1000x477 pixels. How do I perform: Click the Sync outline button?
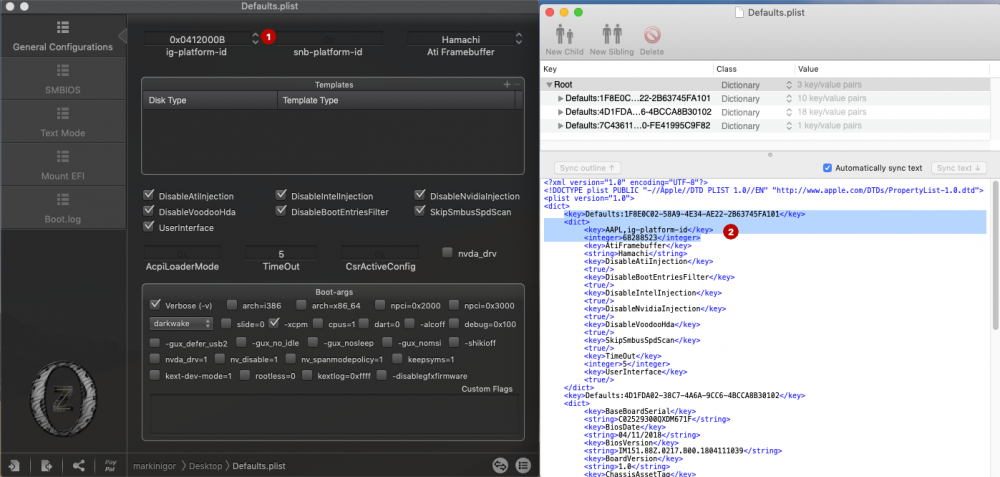point(587,168)
